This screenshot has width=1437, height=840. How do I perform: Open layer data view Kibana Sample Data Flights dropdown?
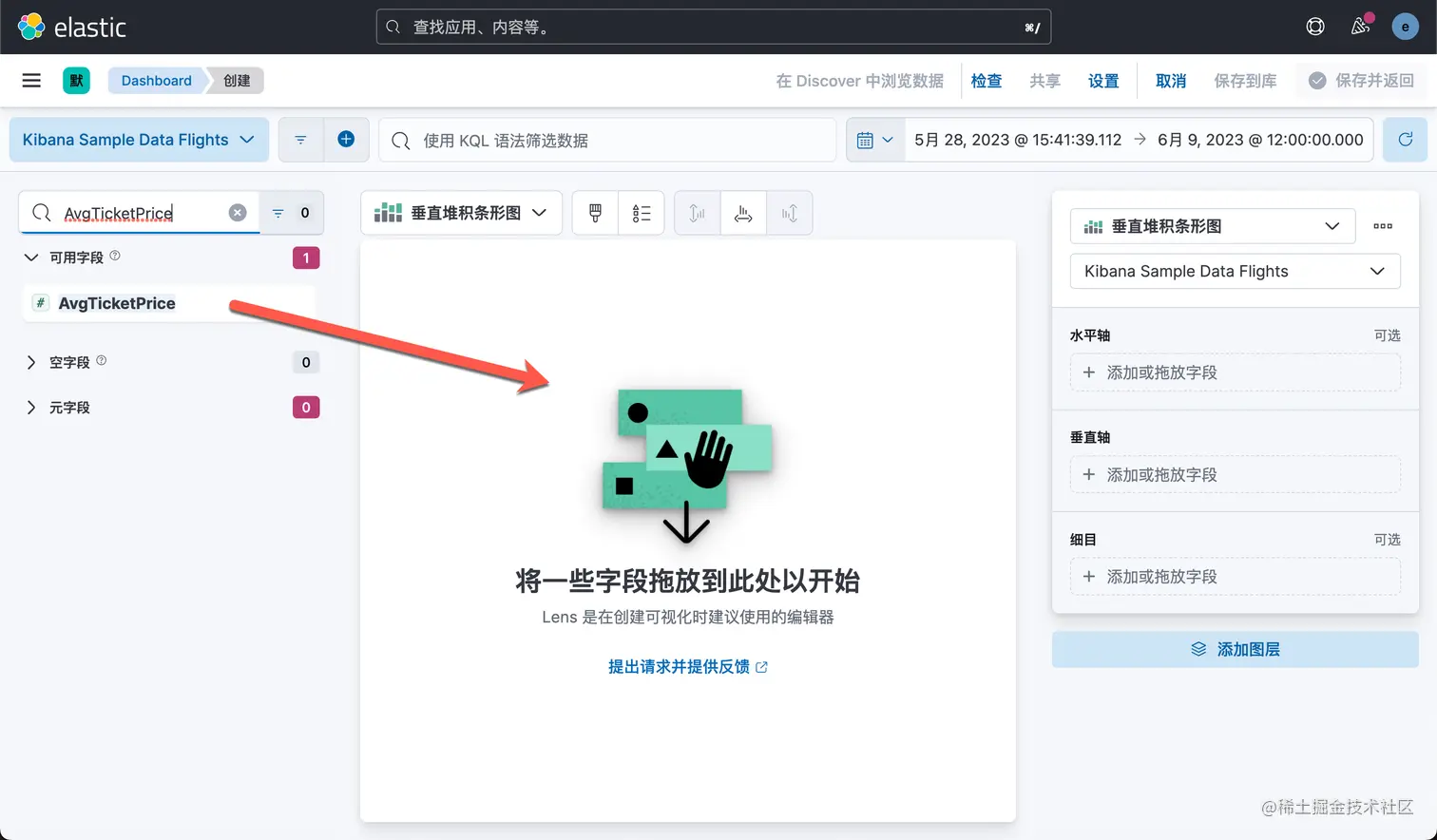[1235, 271]
